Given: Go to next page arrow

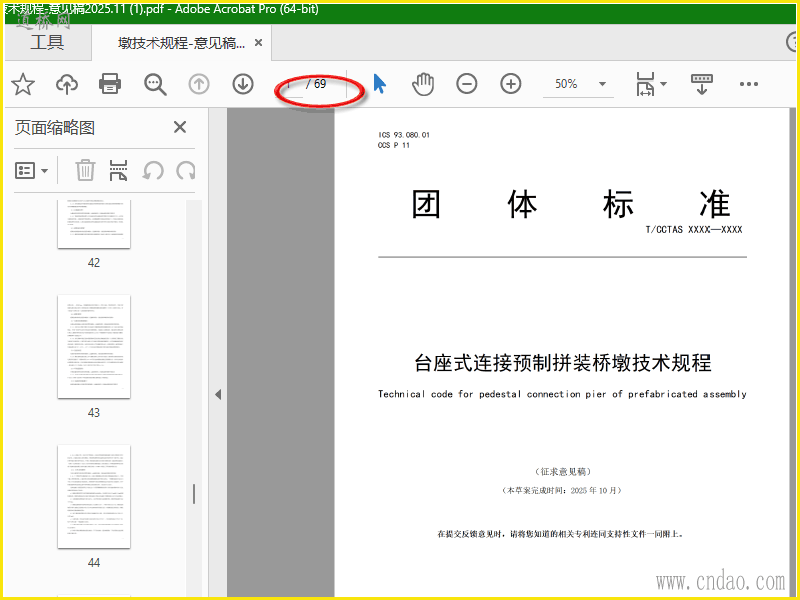Looking at the screenshot, I should pos(243,84).
